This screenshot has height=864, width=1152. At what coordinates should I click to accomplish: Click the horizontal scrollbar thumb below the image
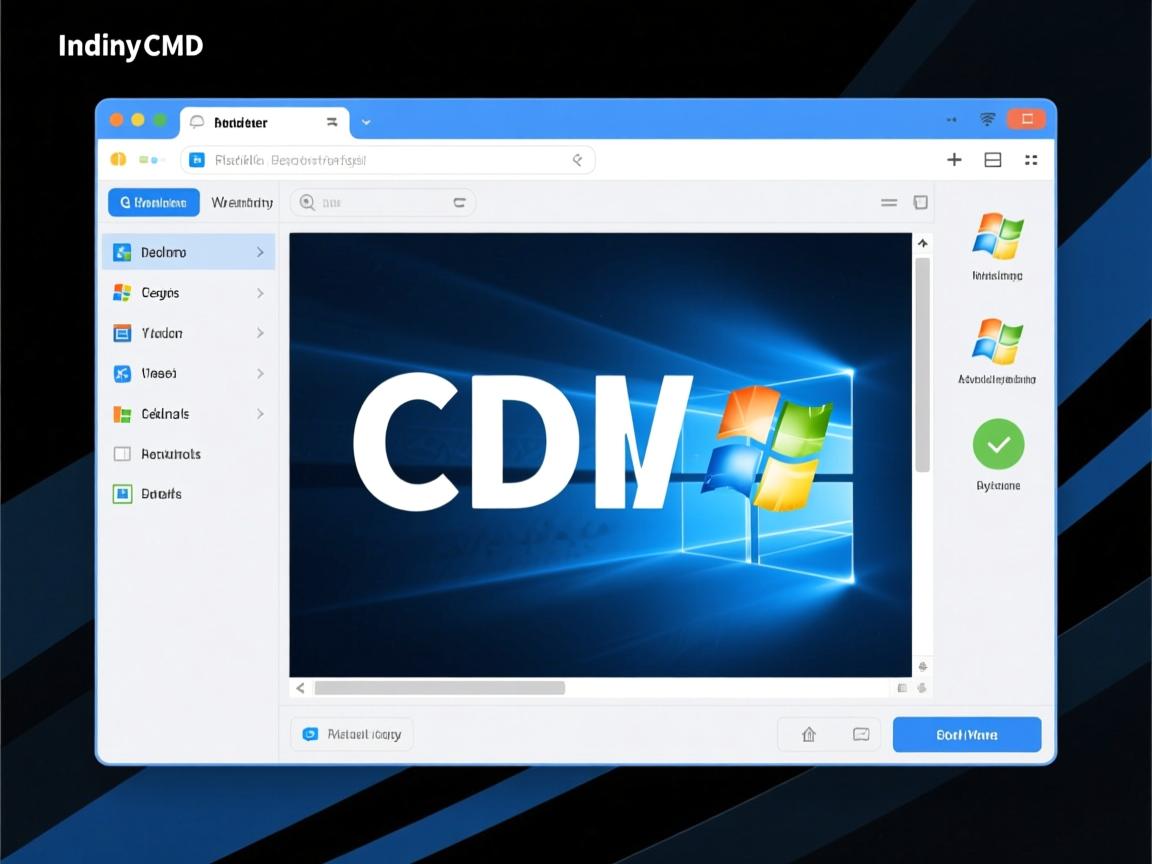(x=439, y=688)
